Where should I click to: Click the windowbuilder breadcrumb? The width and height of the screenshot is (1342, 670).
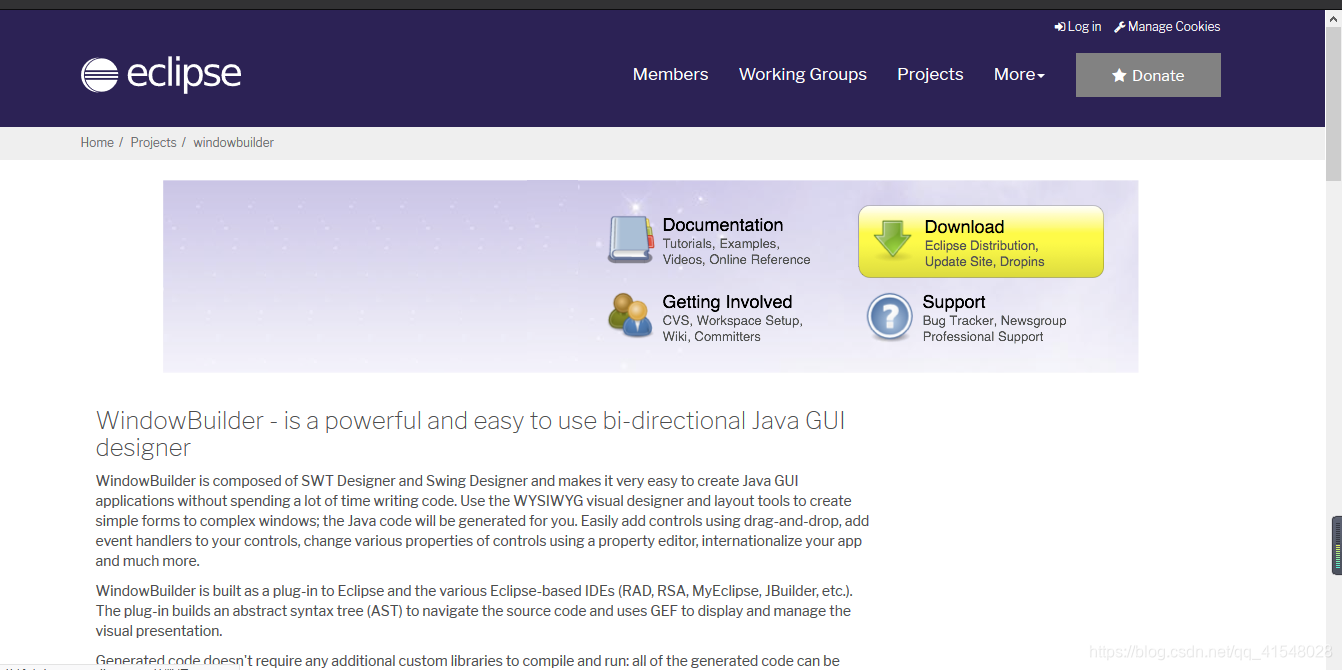coord(233,143)
